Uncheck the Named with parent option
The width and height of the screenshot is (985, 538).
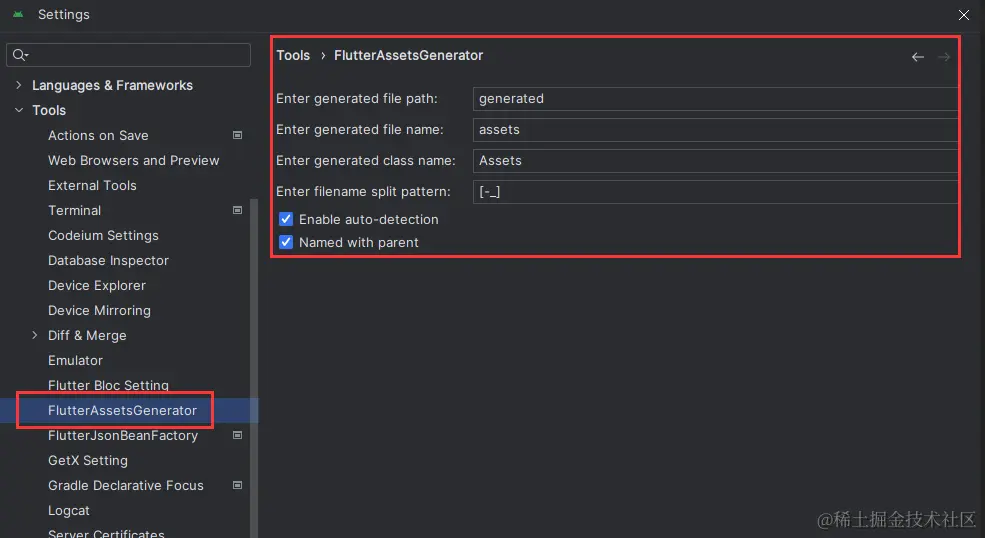[286, 243]
